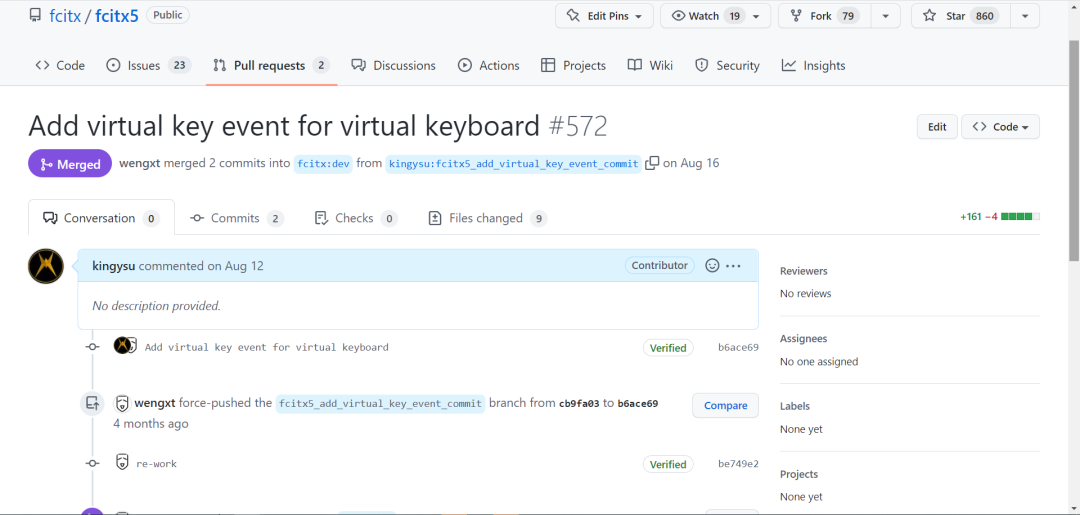1080x515 pixels.
Task: Click the purple Merged status badge
Action: pyautogui.click(x=70, y=164)
